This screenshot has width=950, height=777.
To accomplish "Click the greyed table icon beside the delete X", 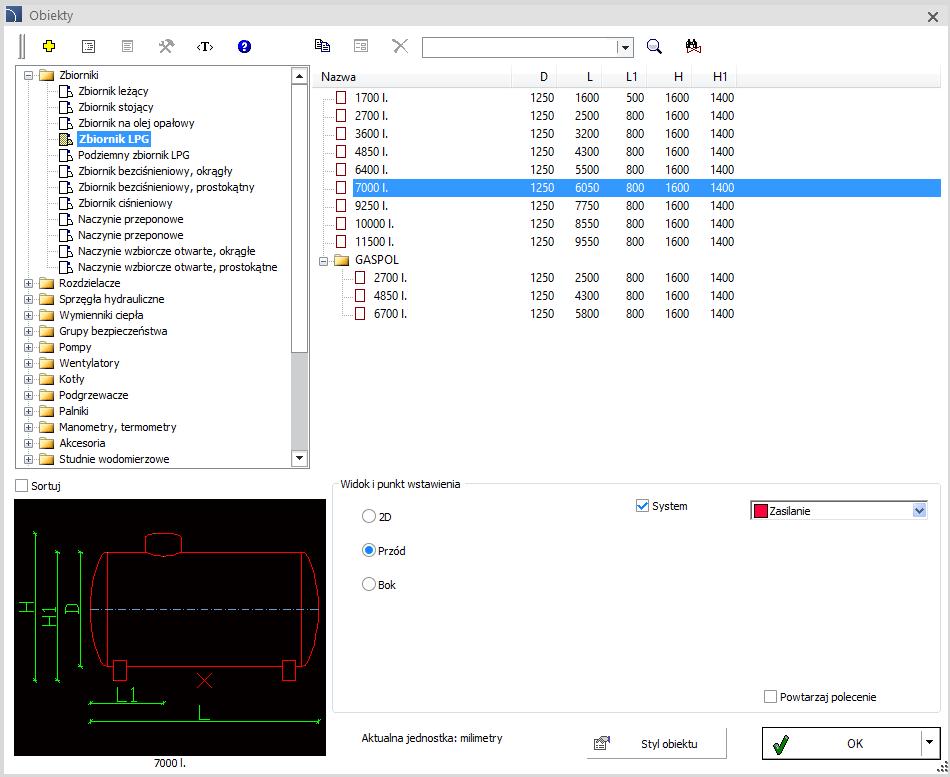I will click(361, 45).
